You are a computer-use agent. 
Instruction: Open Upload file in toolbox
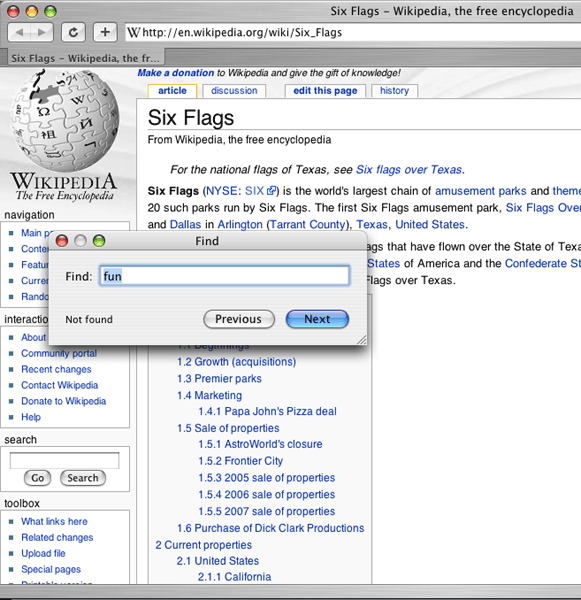tap(43, 554)
